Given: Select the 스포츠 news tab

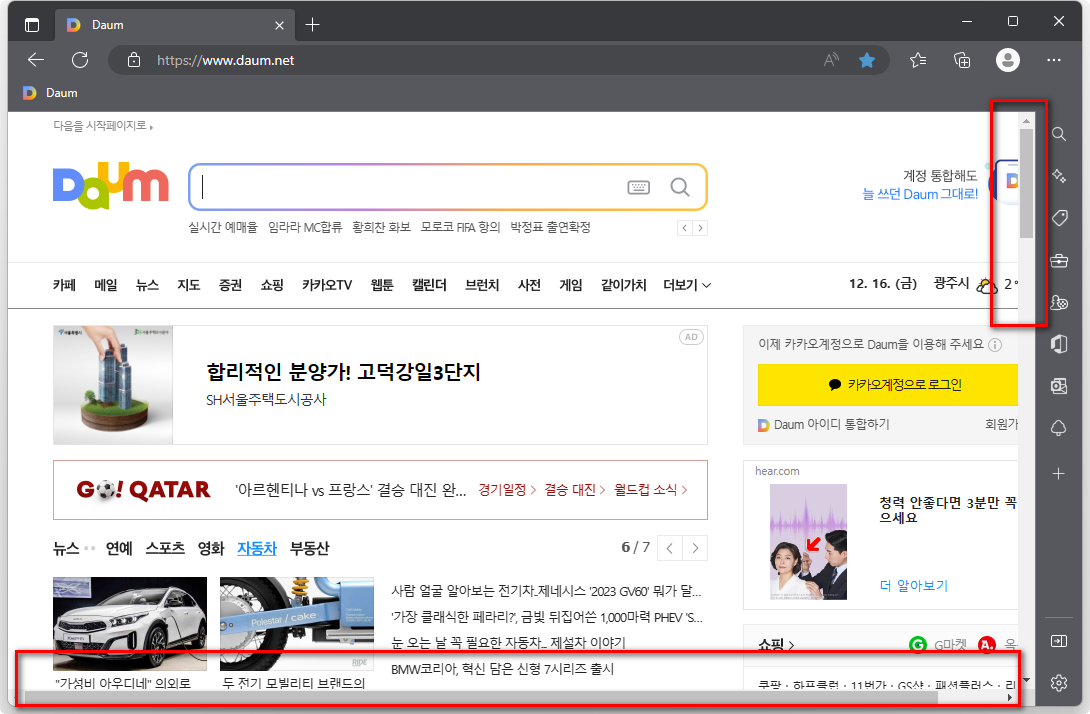Looking at the screenshot, I should click(165, 549).
